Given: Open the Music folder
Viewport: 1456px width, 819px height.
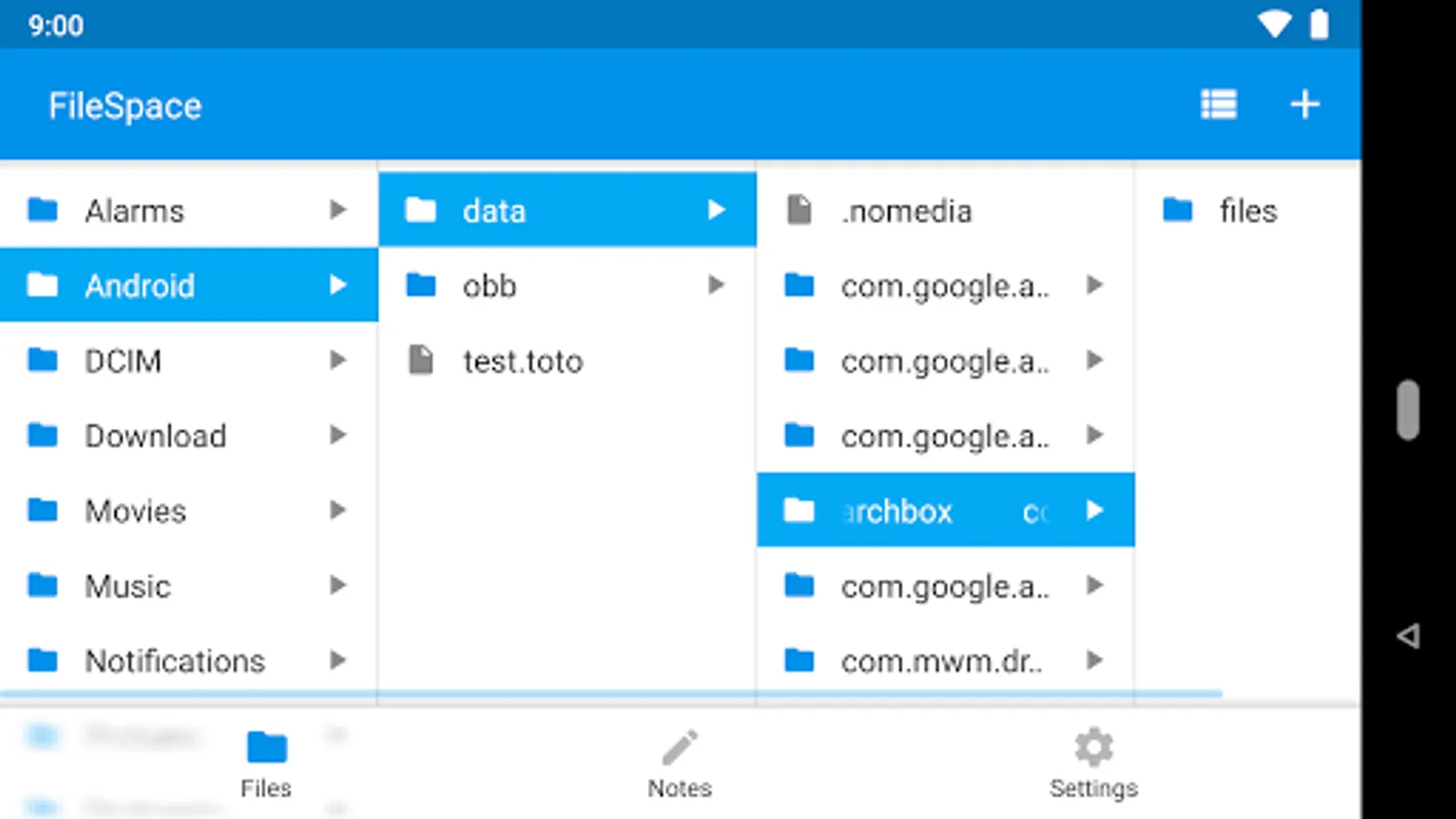Looking at the screenshot, I should (189, 585).
